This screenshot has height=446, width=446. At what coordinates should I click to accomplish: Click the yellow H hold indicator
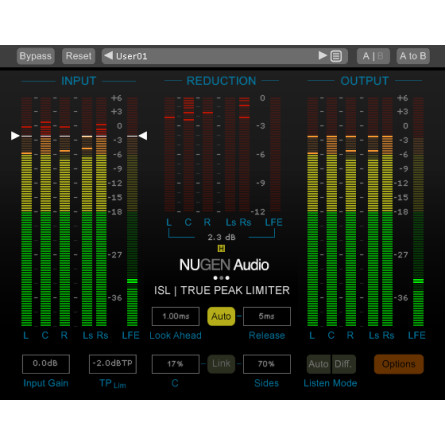click(221, 248)
